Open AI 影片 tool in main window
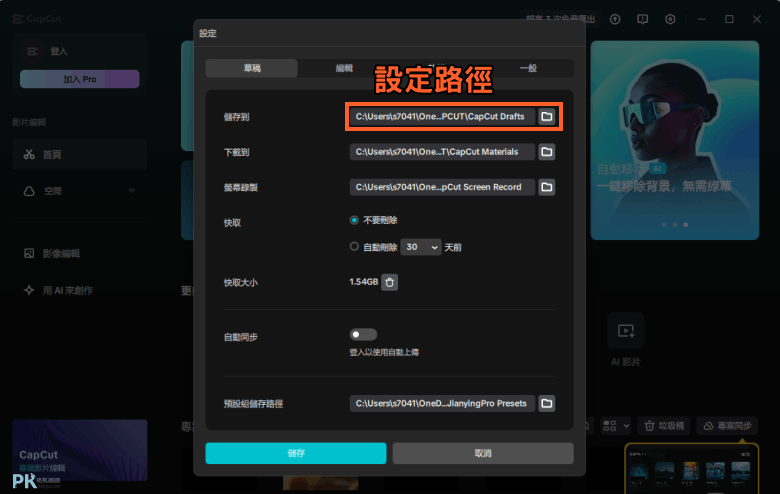Viewport: 780px width, 494px height. click(625, 340)
